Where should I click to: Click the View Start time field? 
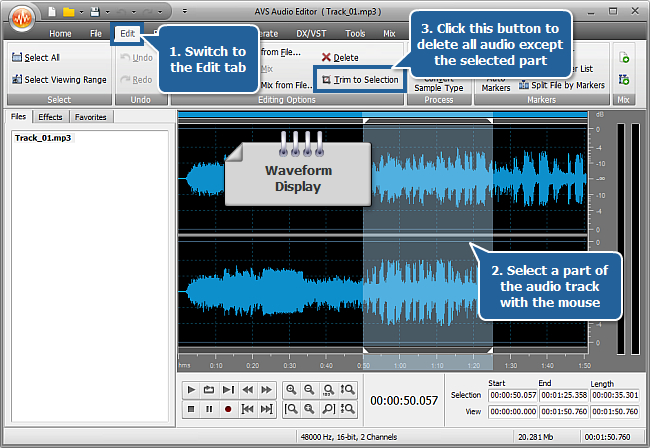(x=513, y=412)
